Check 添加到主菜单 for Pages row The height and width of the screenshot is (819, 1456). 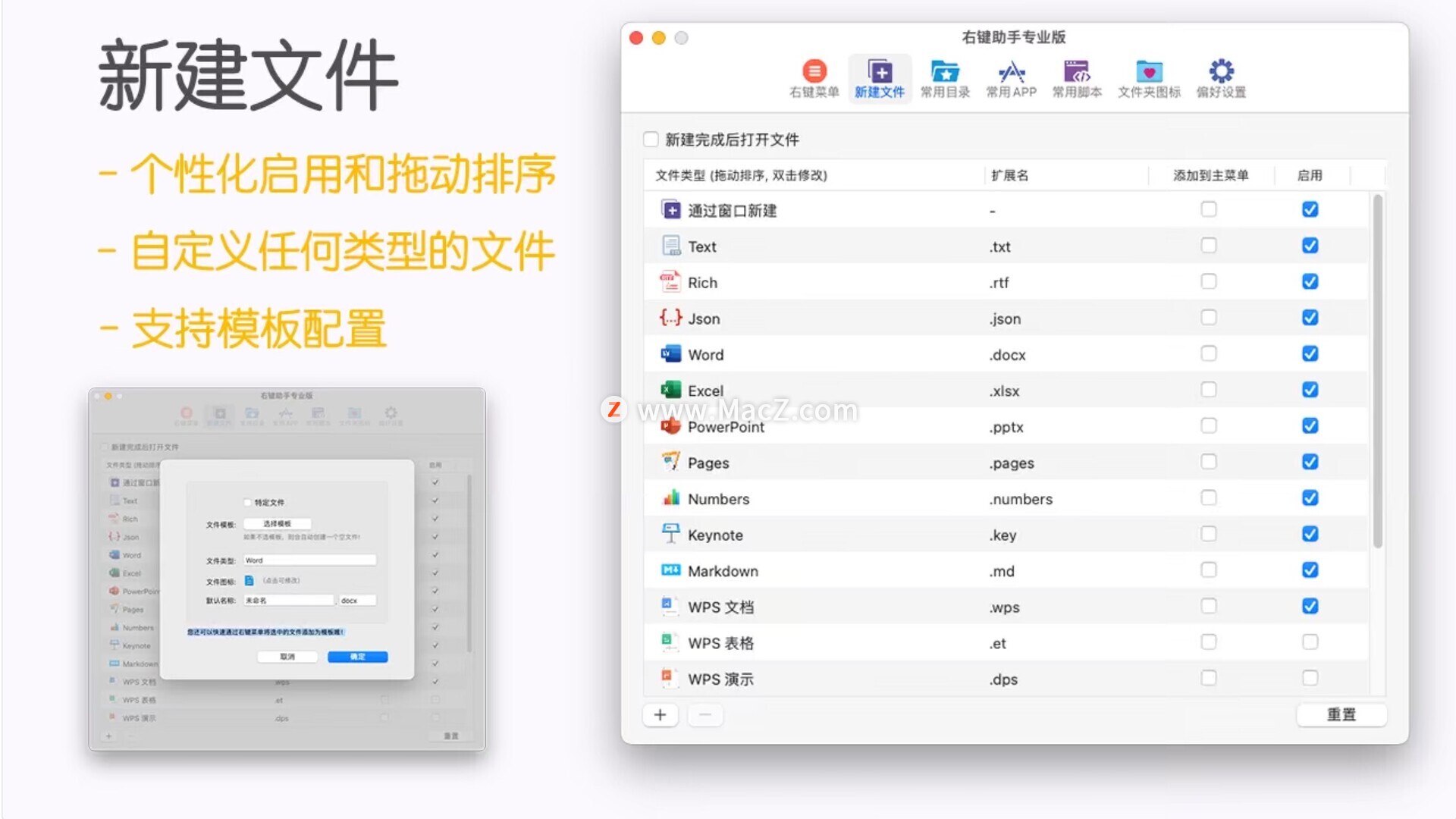[x=1209, y=462]
